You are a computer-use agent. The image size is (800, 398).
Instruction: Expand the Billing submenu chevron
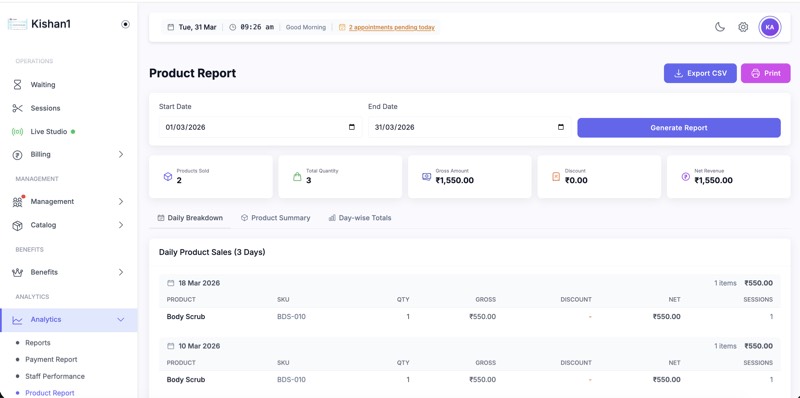point(121,154)
